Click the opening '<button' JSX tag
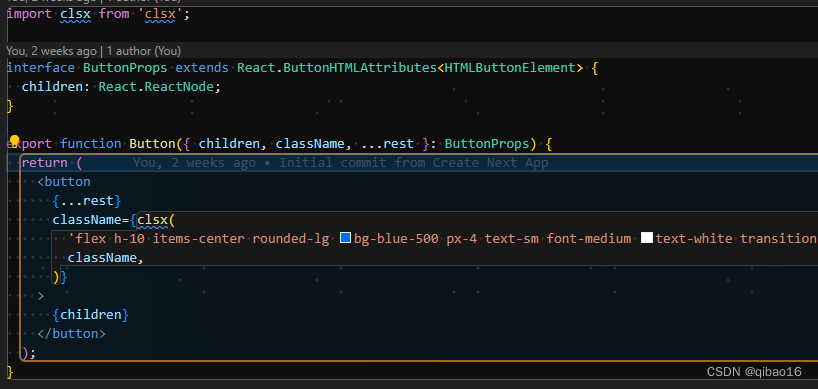Viewport: 818px width, 389px height. (x=64, y=181)
